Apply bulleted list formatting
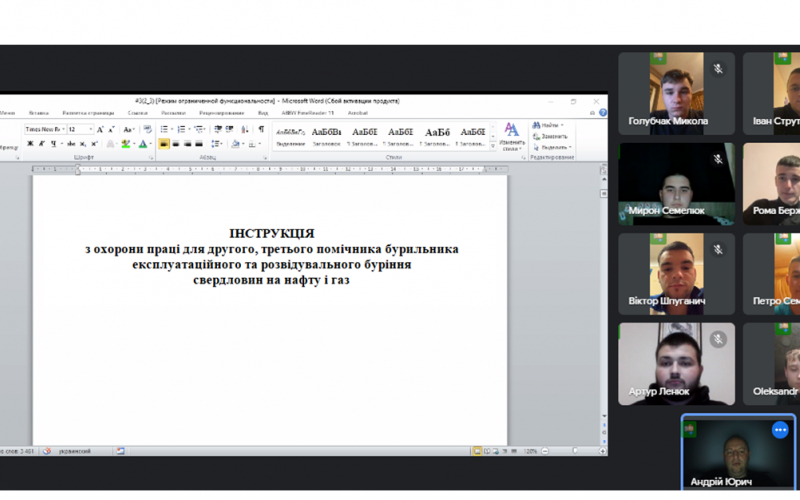 pos(164,129)
